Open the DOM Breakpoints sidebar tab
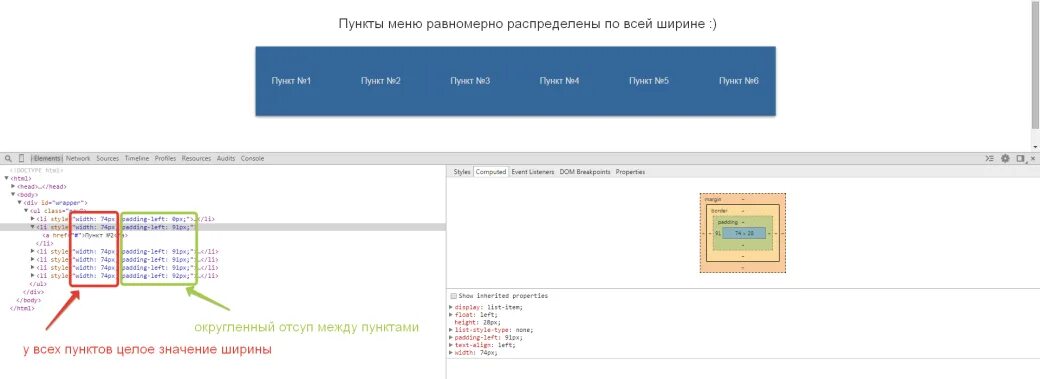Image resolution: width=1040 pixels, height=379 pixels. pyautogui.click(x=584, y=172)
